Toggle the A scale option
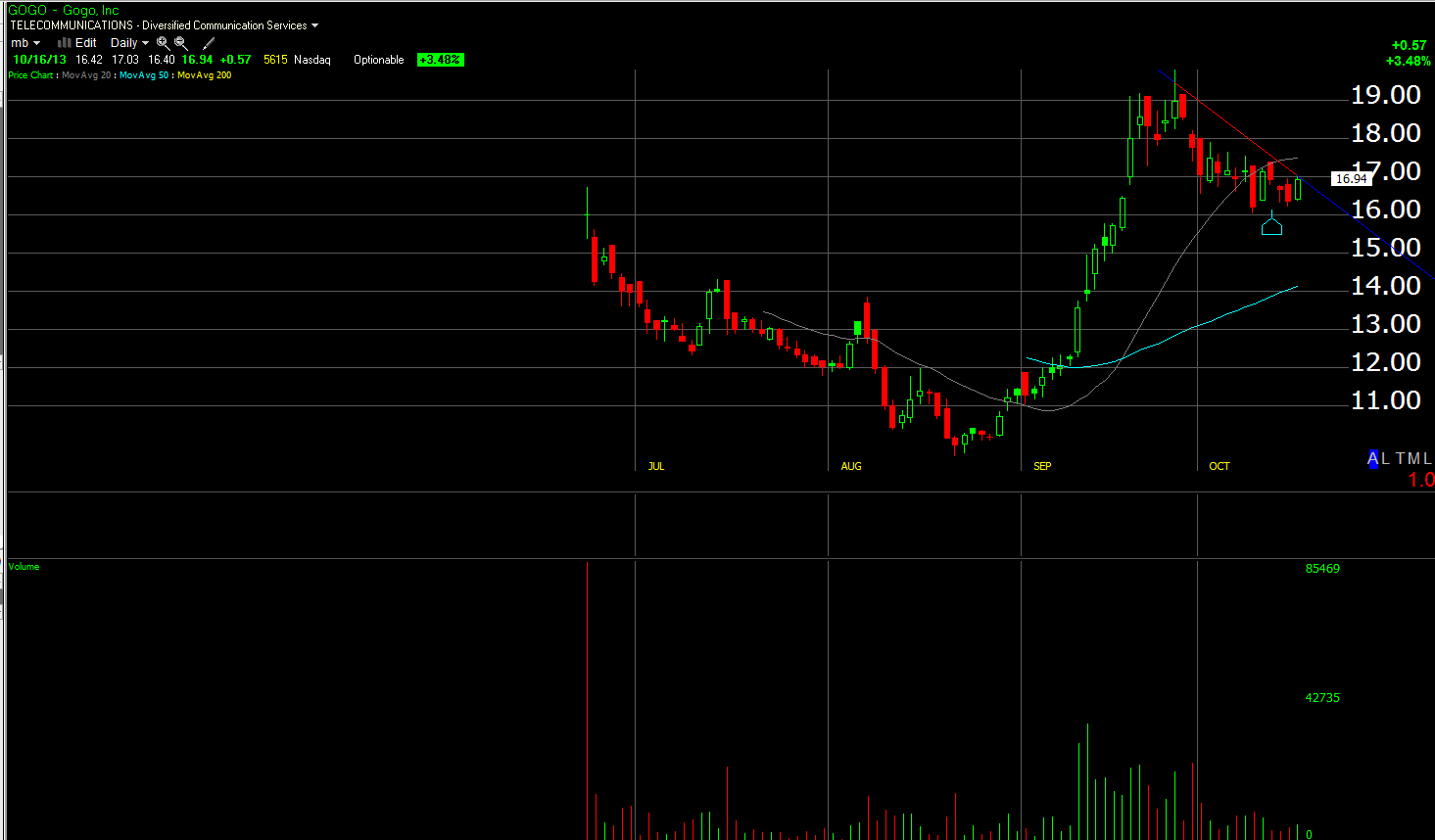The width and height of the screenshot is (1435, 840). (x=1372, y=459)
